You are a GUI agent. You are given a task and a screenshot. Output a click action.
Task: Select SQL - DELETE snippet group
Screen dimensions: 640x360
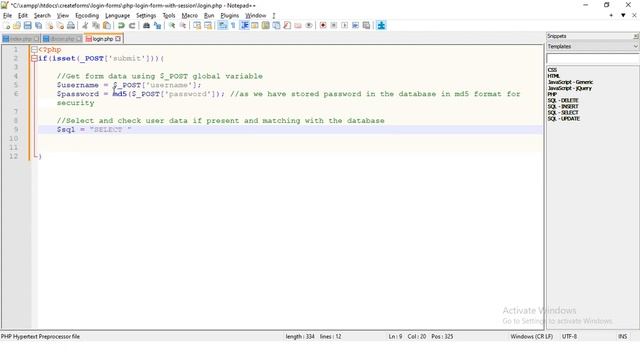[x=563, y=100]
